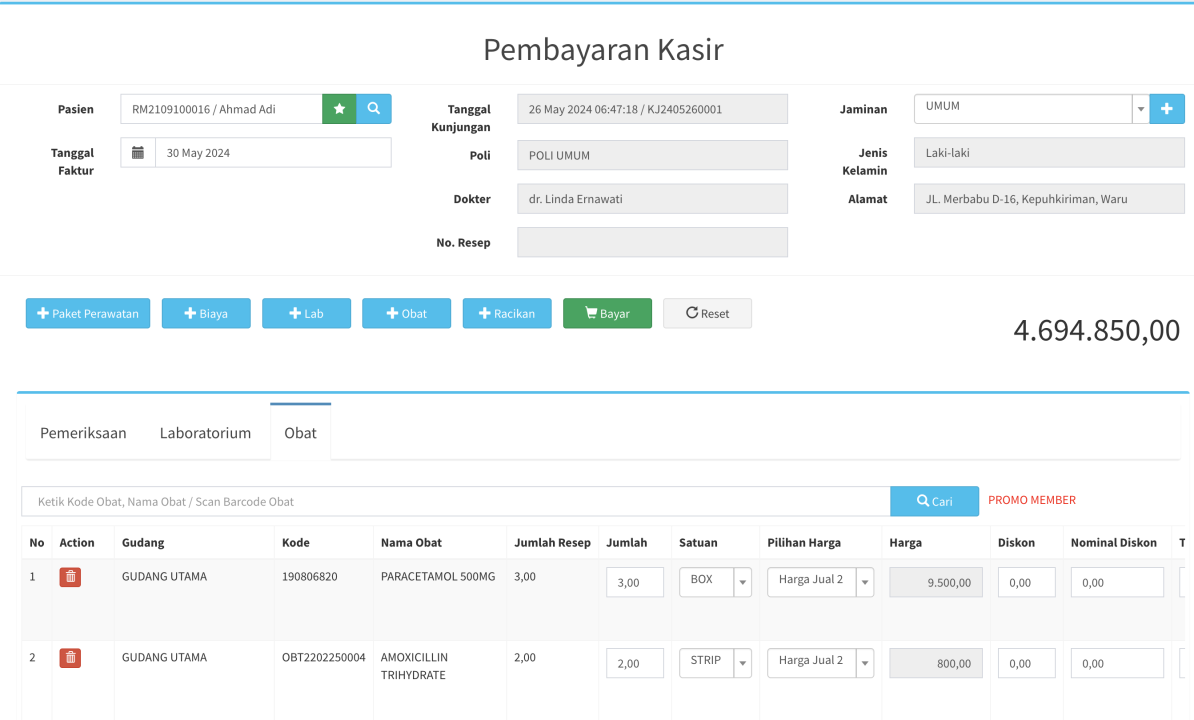The height and width of the screenshot is (720, 1194).
Task: Switch to the Pemeriksaan tab
Action: (83, 433)
